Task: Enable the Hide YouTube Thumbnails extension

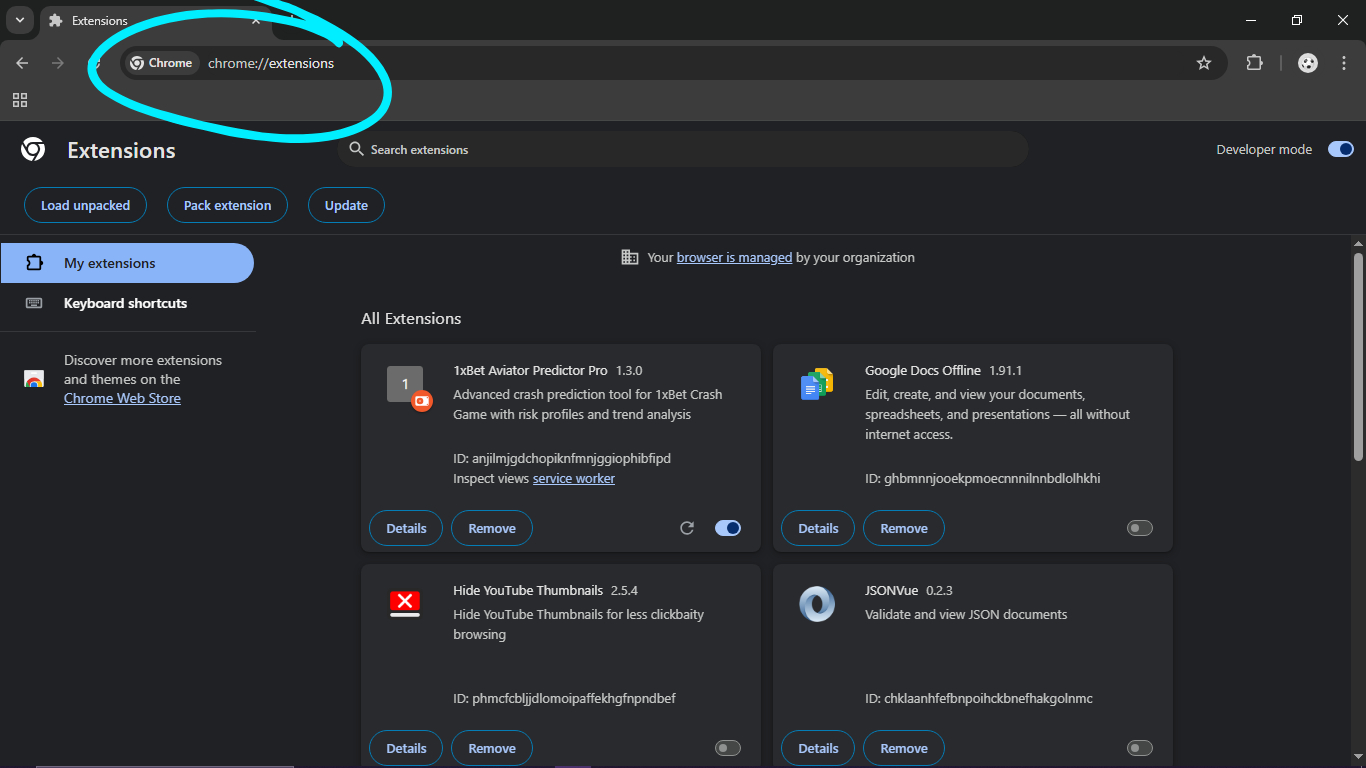Action: click(728, 748)
